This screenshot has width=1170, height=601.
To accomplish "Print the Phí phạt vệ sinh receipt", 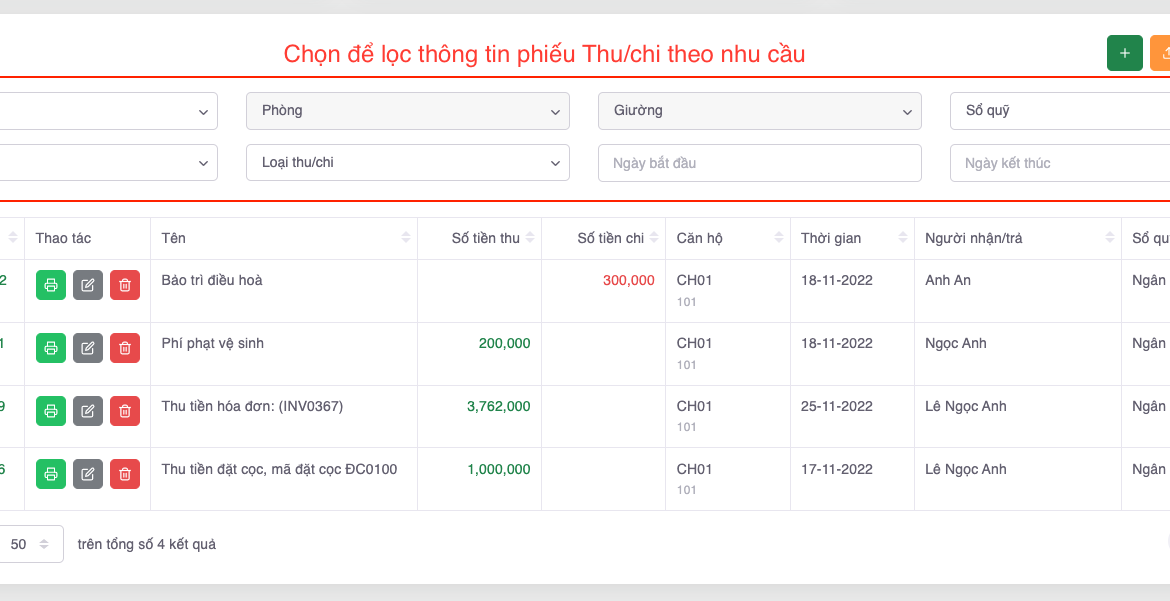I will (x=51, y=348).
